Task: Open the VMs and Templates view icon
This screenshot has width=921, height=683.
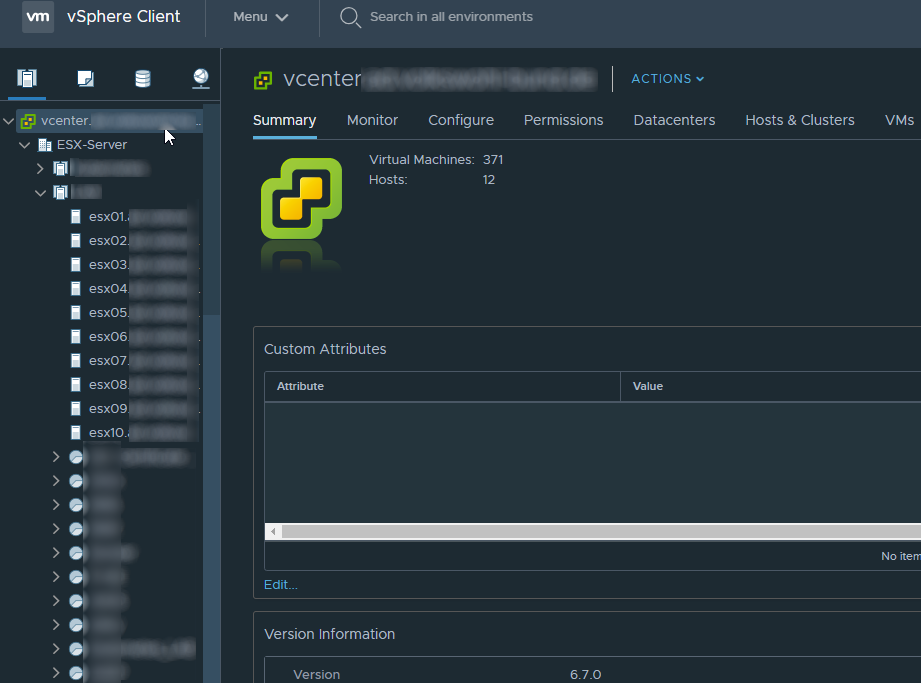Action: 85,78
